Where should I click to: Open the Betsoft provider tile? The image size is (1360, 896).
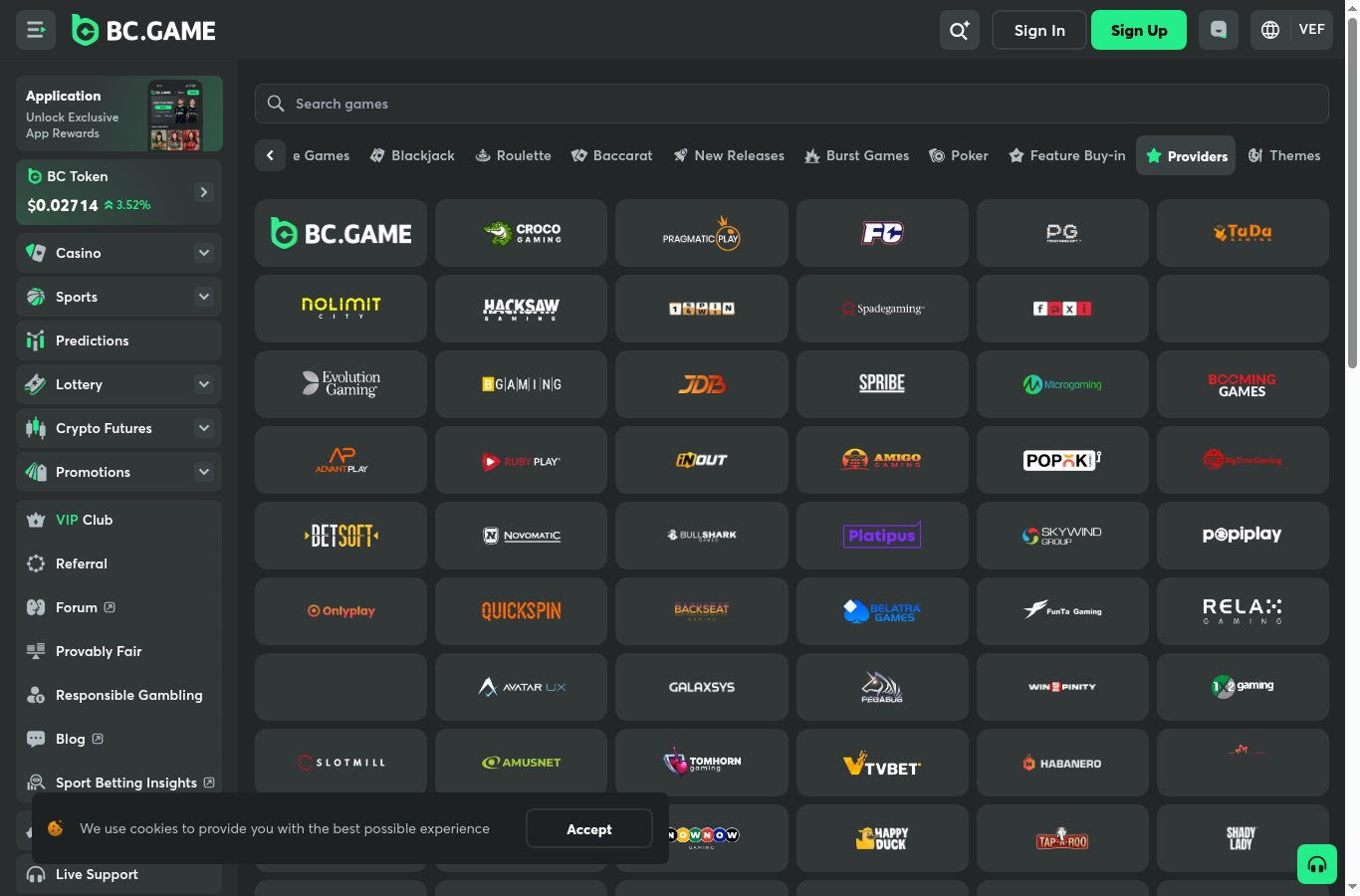[340, 536]
